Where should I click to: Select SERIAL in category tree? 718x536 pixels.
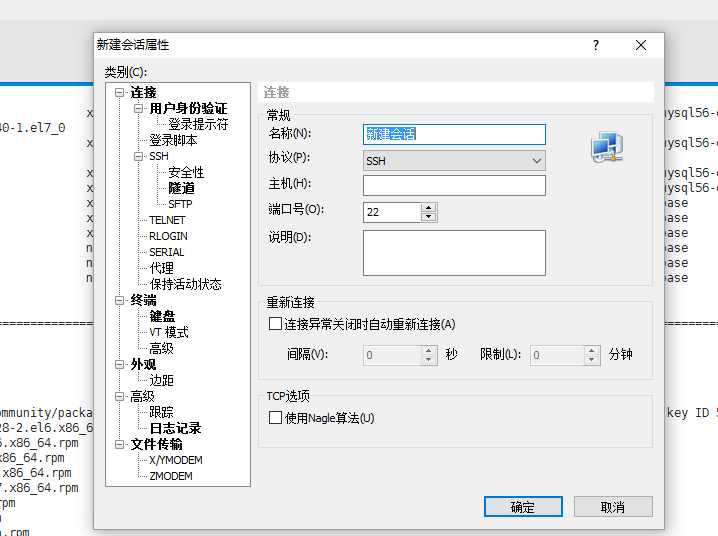pos(166,252)
